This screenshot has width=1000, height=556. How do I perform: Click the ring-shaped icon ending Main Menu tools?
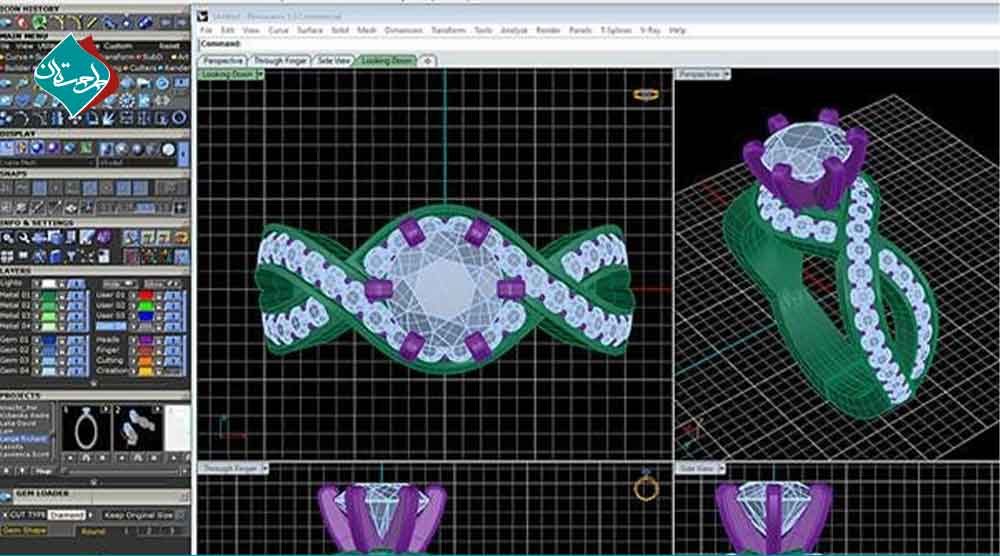click(x=179, y=118)
